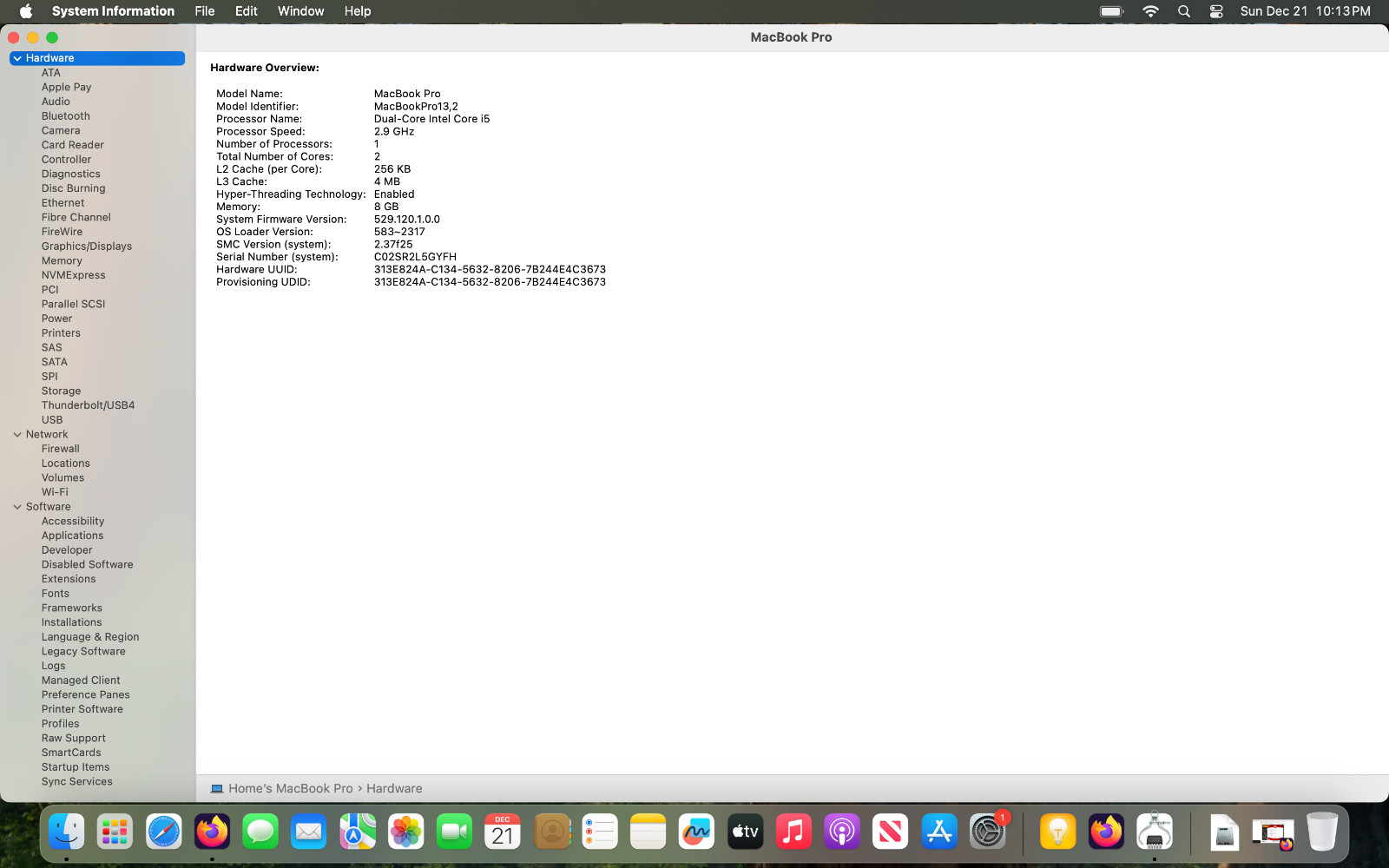Click the date and time in menu bar
This screenshot has width=1389, height=868.
[1305, 11]
